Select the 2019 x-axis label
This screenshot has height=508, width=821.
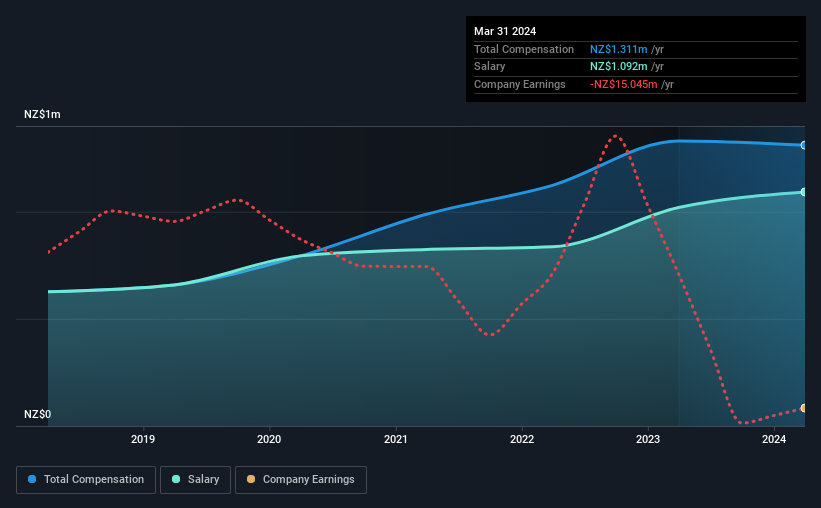coord(143,439)
